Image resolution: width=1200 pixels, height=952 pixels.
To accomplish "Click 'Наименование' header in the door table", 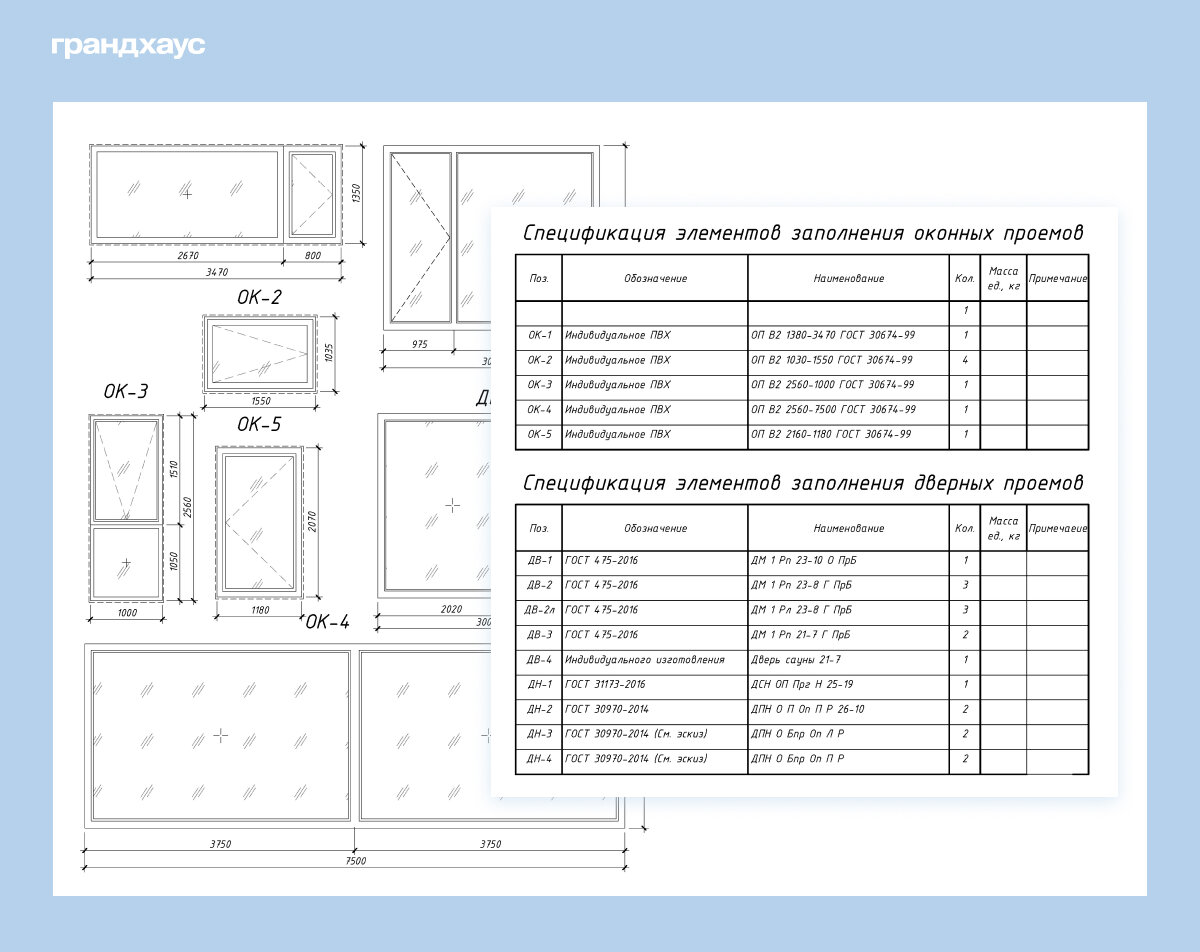I will [x=848, y=529].
